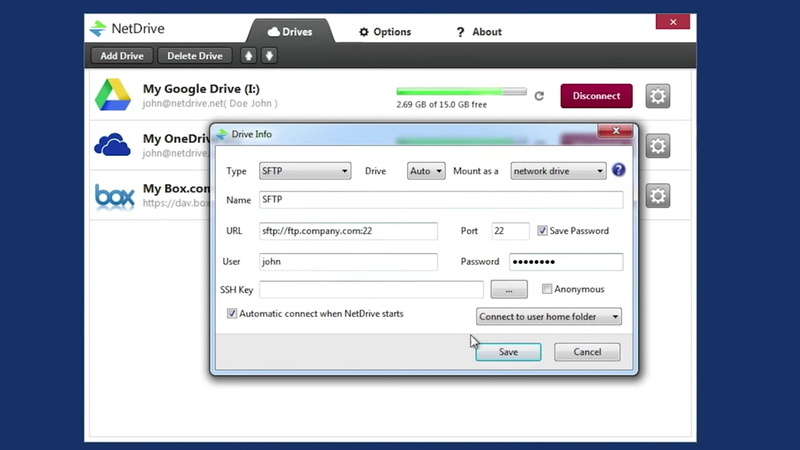Click the Add Drive button
800x450 pixels.
pyautogui.click(x=122, y=56)
